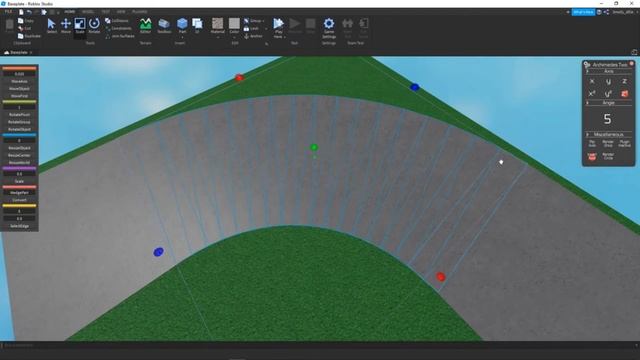Click the Play Here button
640x360 pixels.
(278, 28)
